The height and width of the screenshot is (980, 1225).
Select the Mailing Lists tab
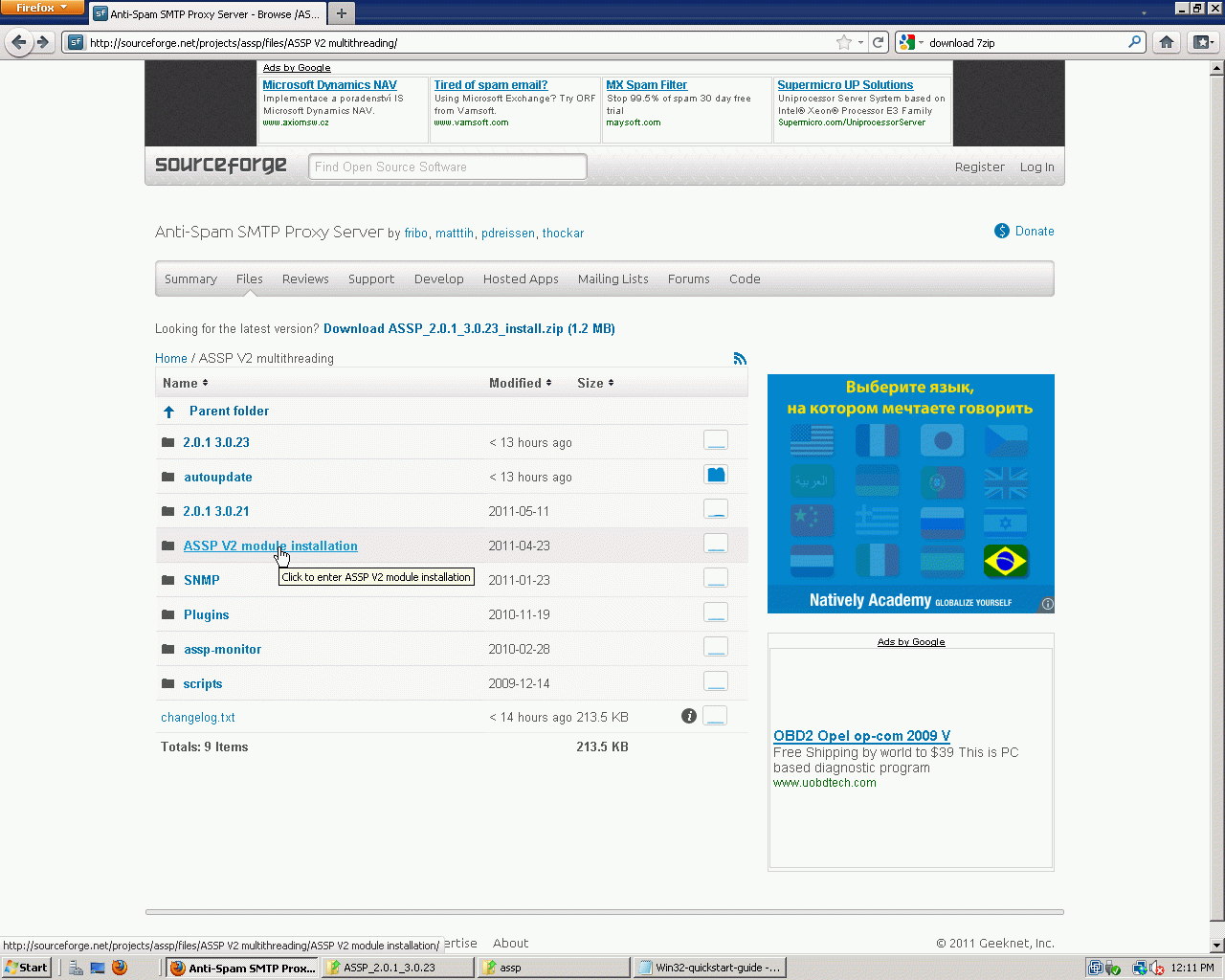coord(613,279)
